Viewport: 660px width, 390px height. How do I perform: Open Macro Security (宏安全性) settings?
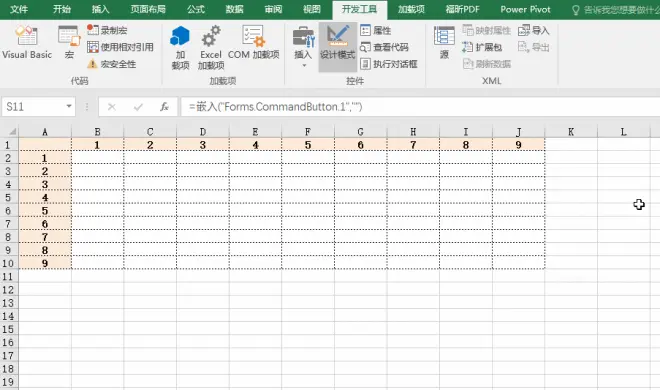click(112, 64)
